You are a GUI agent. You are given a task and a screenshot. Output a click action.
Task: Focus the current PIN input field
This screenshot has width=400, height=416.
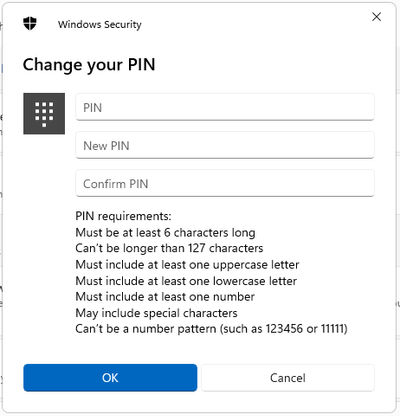click(x=225, y=107)
